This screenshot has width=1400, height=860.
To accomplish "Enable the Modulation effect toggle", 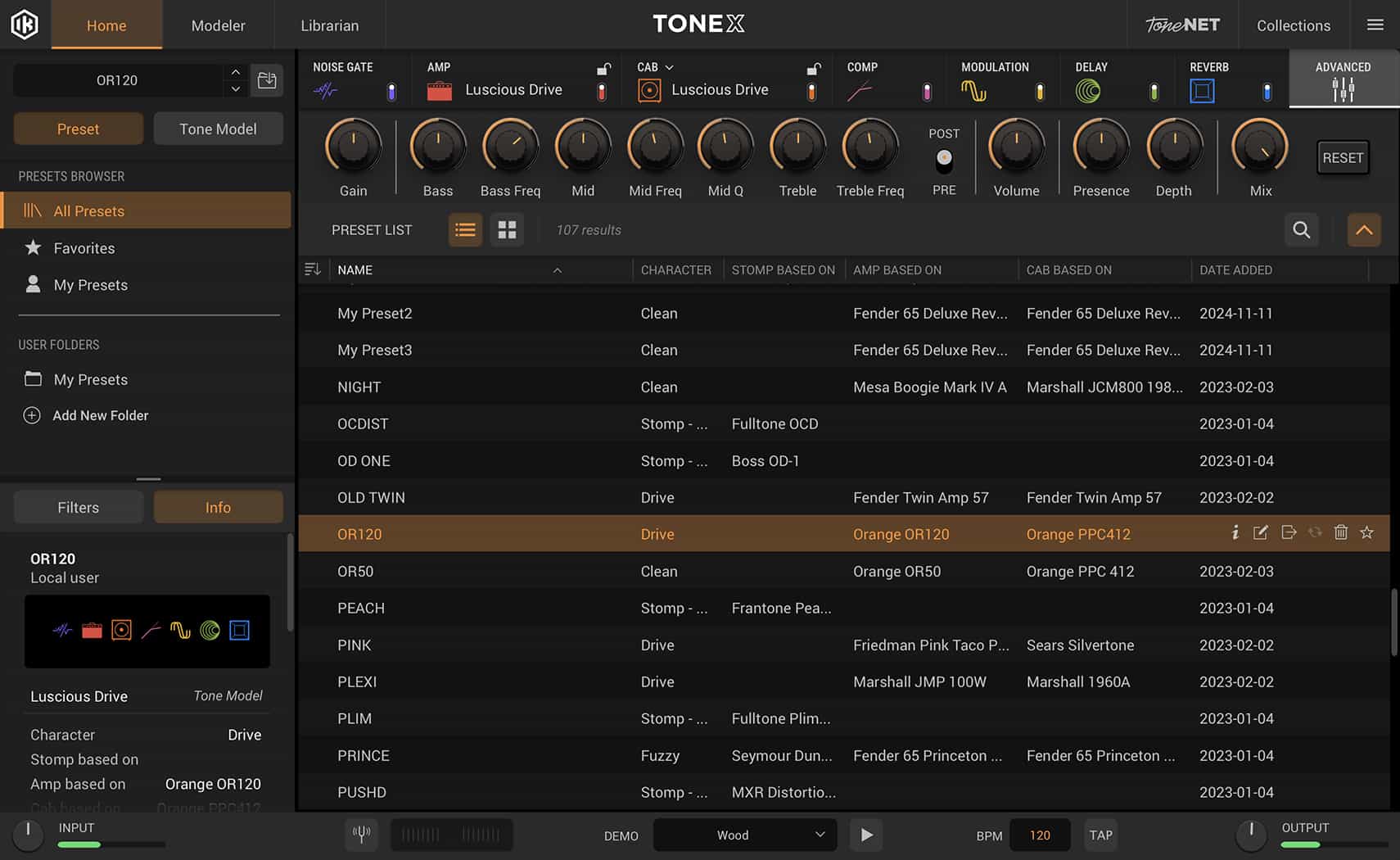I will tap(1040, 90).
